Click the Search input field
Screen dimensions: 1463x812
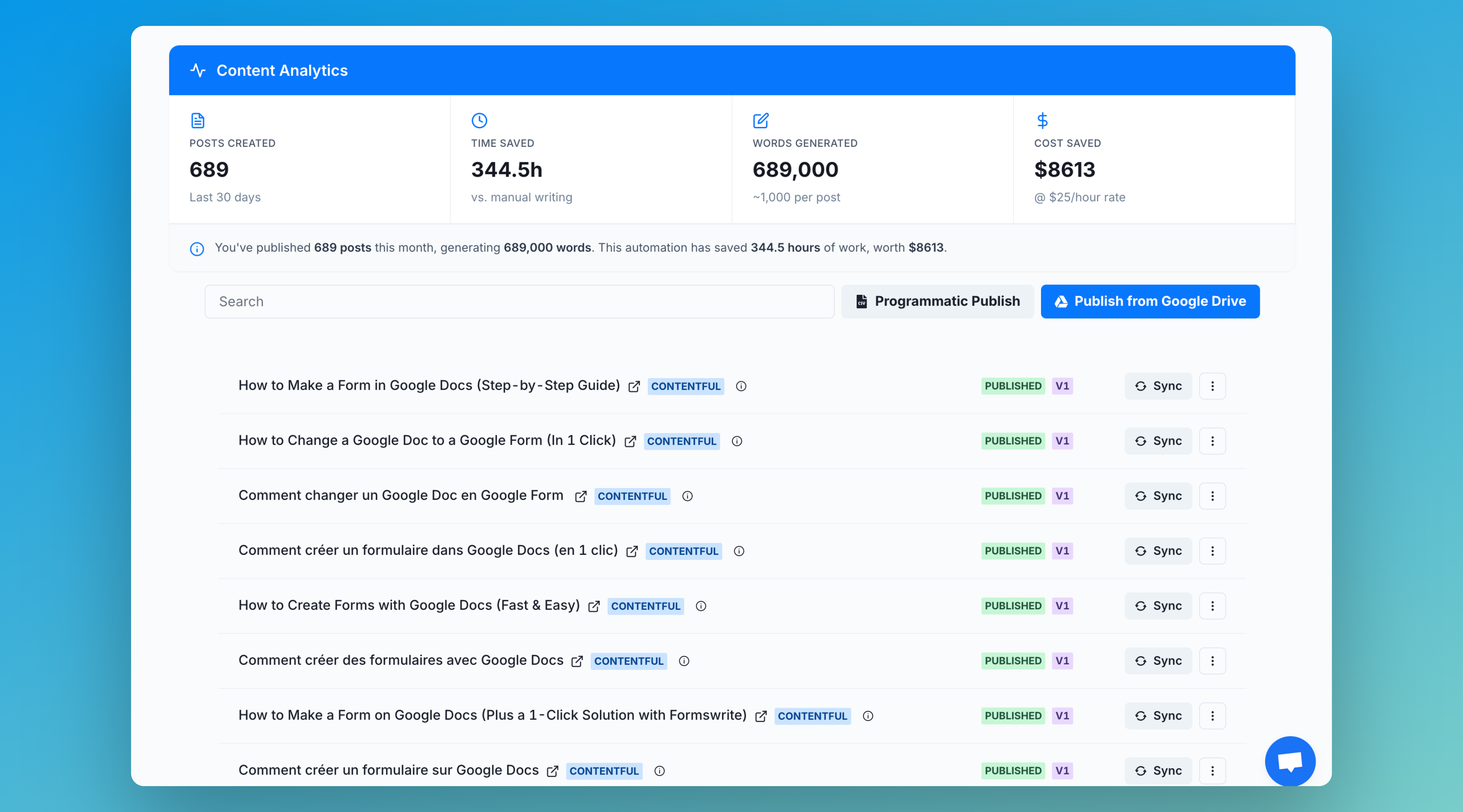click(519, 302)
